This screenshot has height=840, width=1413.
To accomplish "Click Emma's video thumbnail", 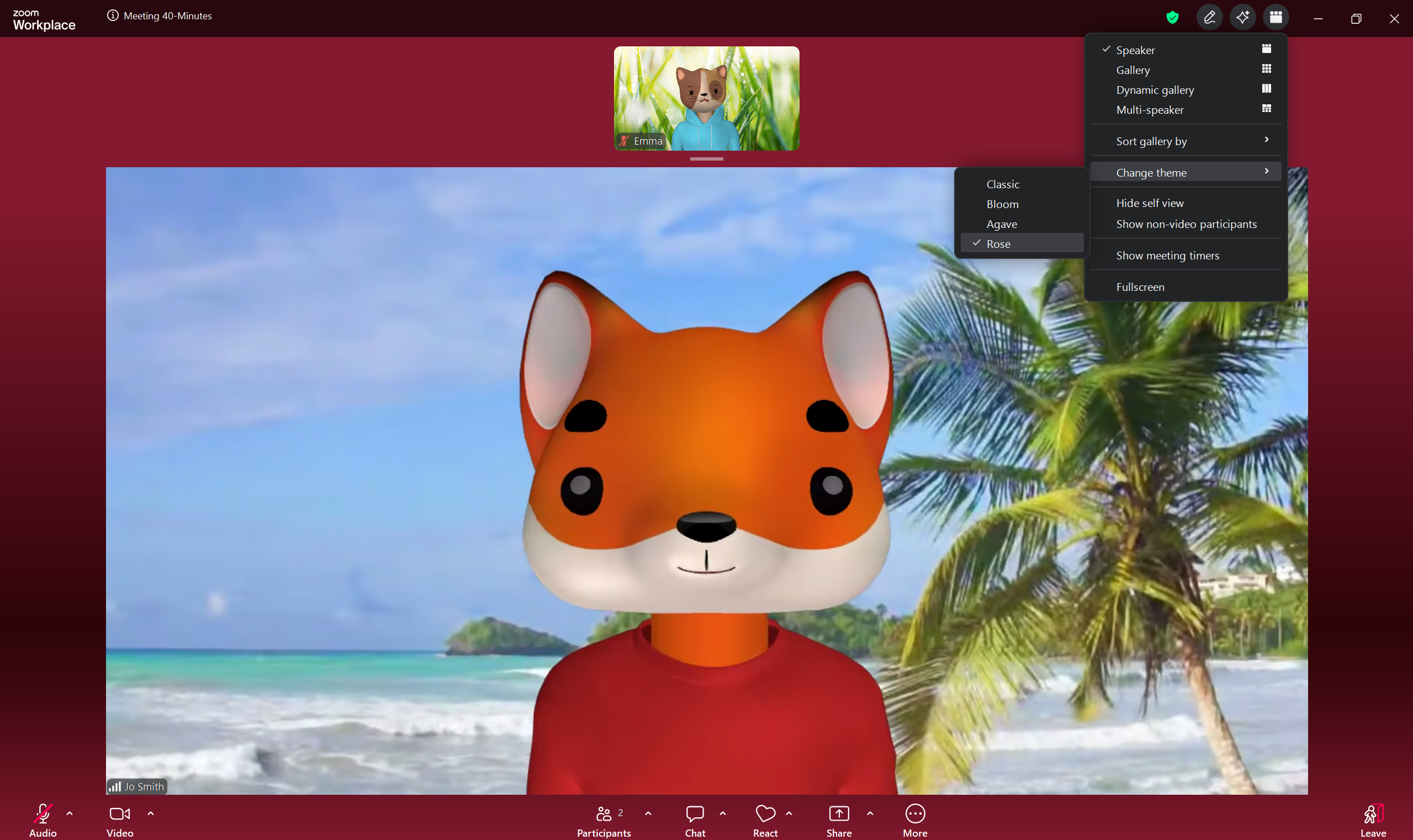I will tap(706, 98).
